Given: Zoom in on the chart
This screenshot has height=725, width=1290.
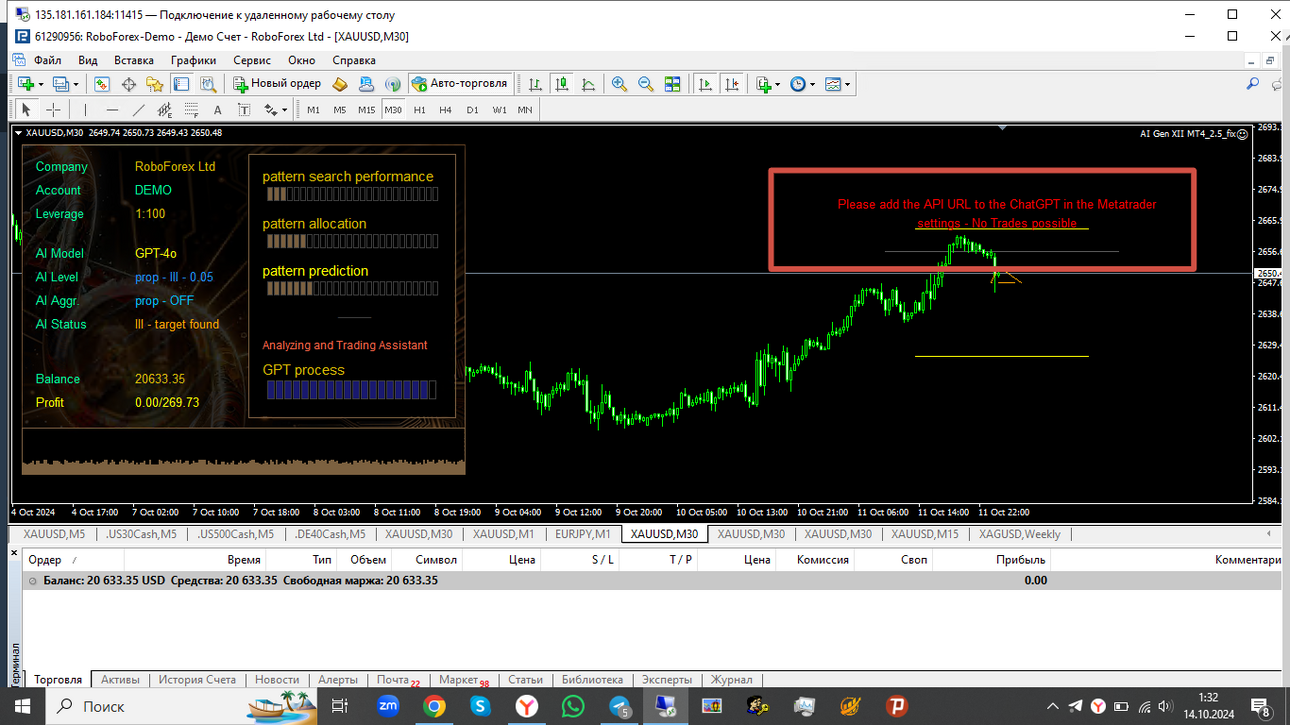Looking at the screenshot, I should [x=620, y=84].
